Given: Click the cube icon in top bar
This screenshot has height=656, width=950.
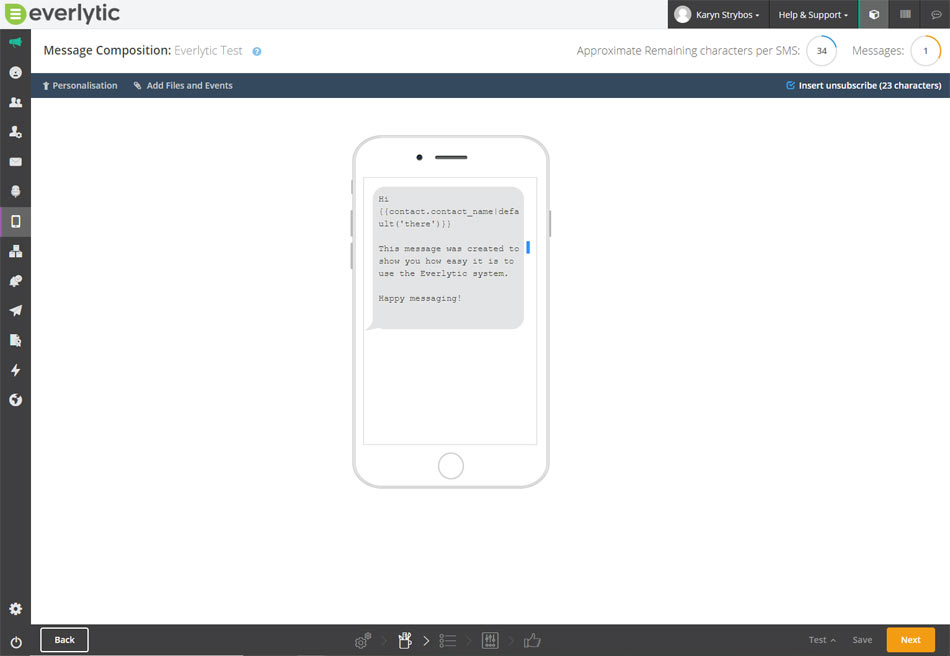Looking at the screenshot, I should [x=874, y=15].
